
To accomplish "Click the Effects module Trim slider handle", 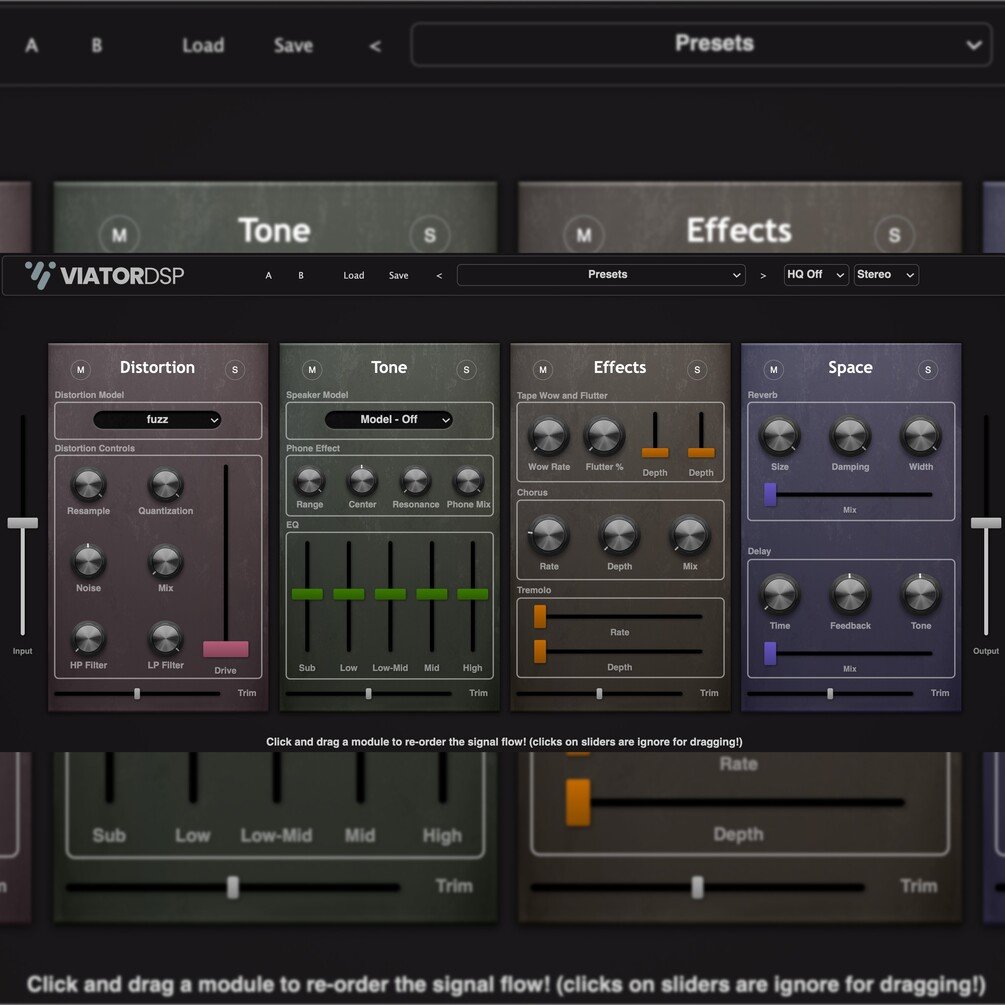I will [x=599, y=694].
